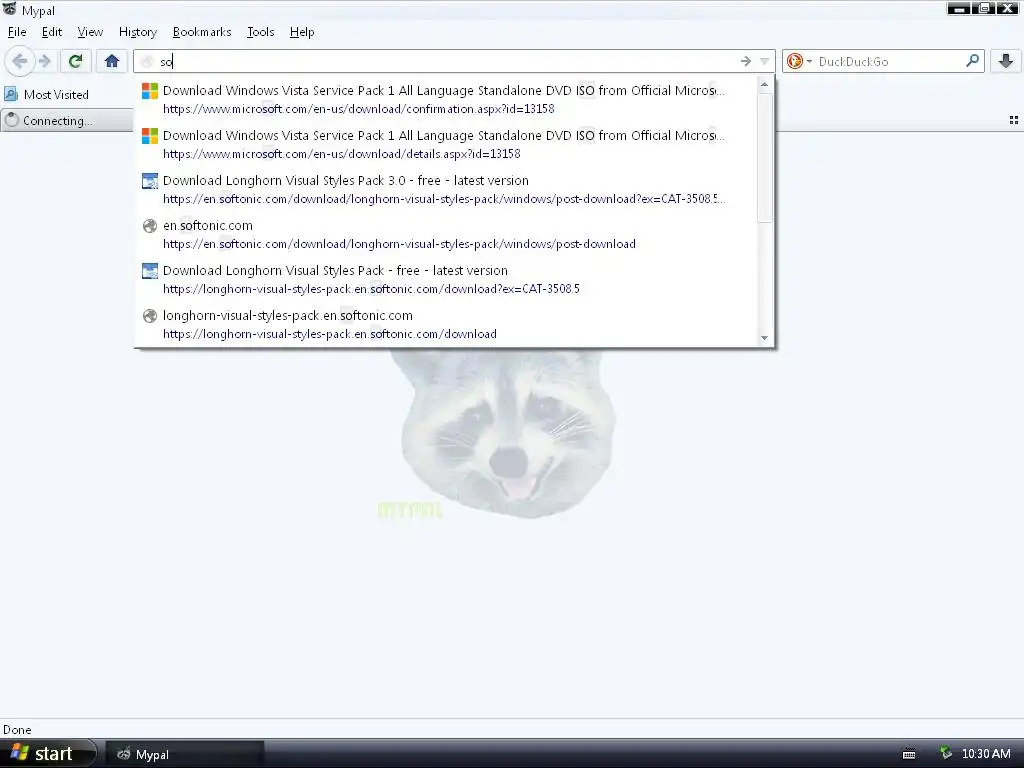This screenshot has width=1024, height=768.
Task: Open the History menu
Action: tap(138, 32)
